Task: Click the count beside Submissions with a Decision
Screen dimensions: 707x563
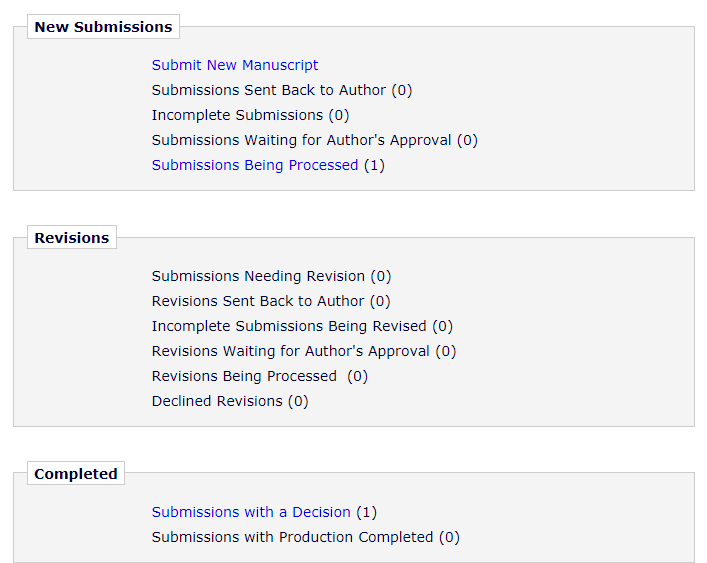Action: pos(367,512)
